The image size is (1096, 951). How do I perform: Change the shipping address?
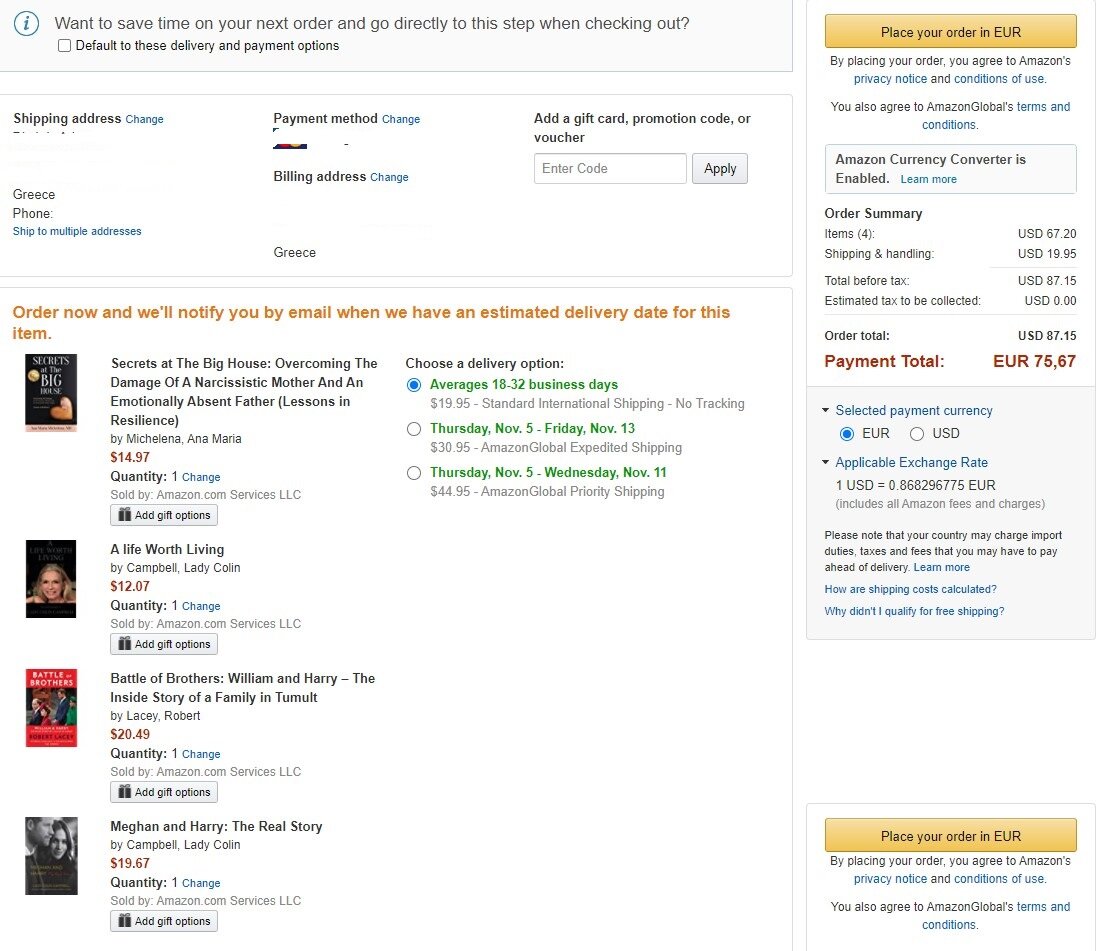(144, 119)
